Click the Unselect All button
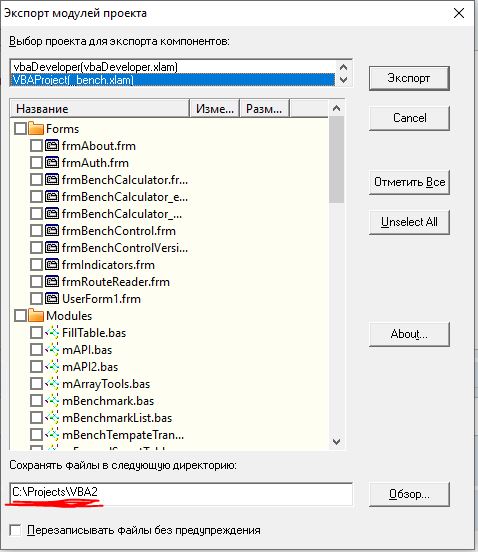The image size is (478, 552). point(409,222)
